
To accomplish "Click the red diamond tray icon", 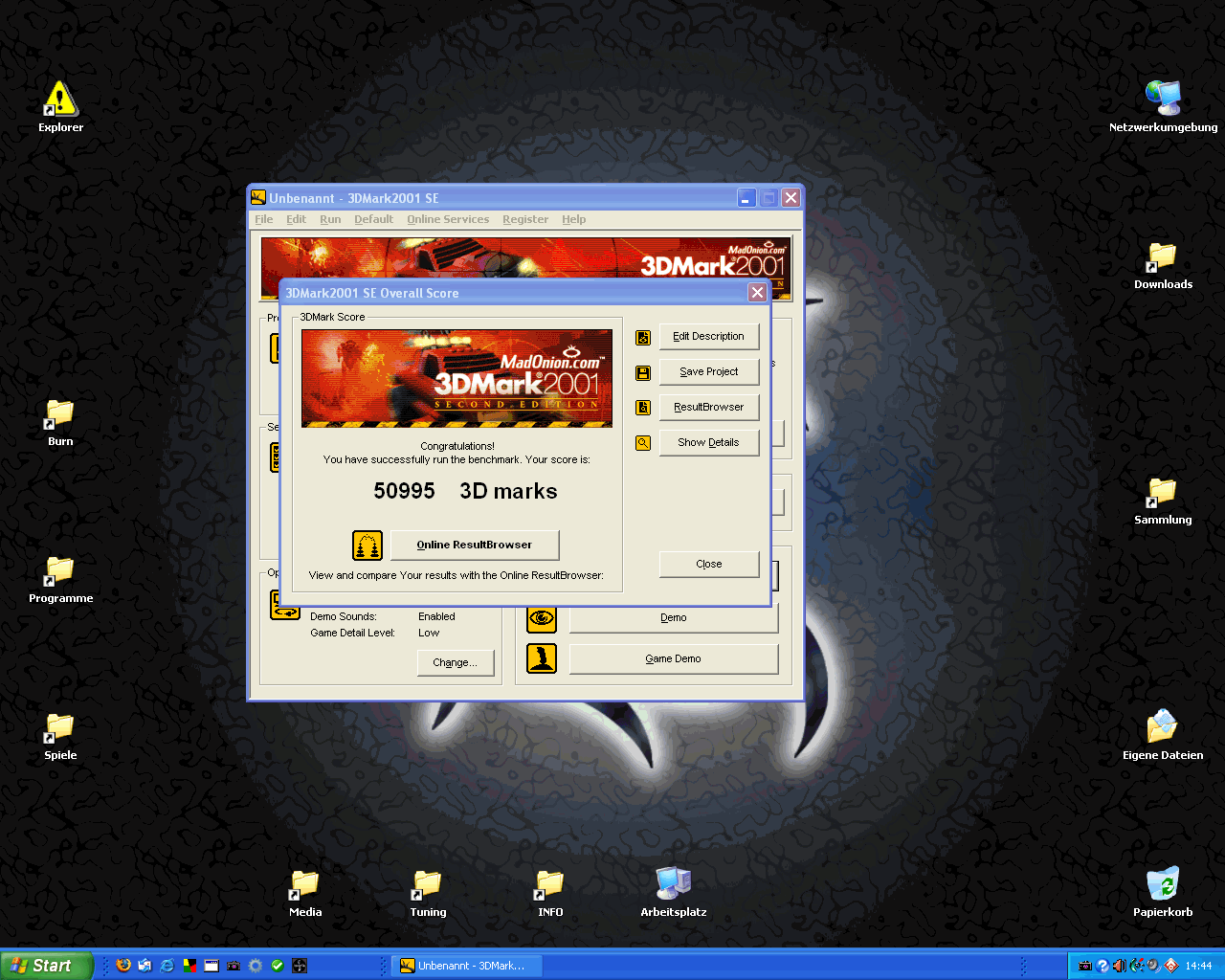I will tap(1171, 966).
